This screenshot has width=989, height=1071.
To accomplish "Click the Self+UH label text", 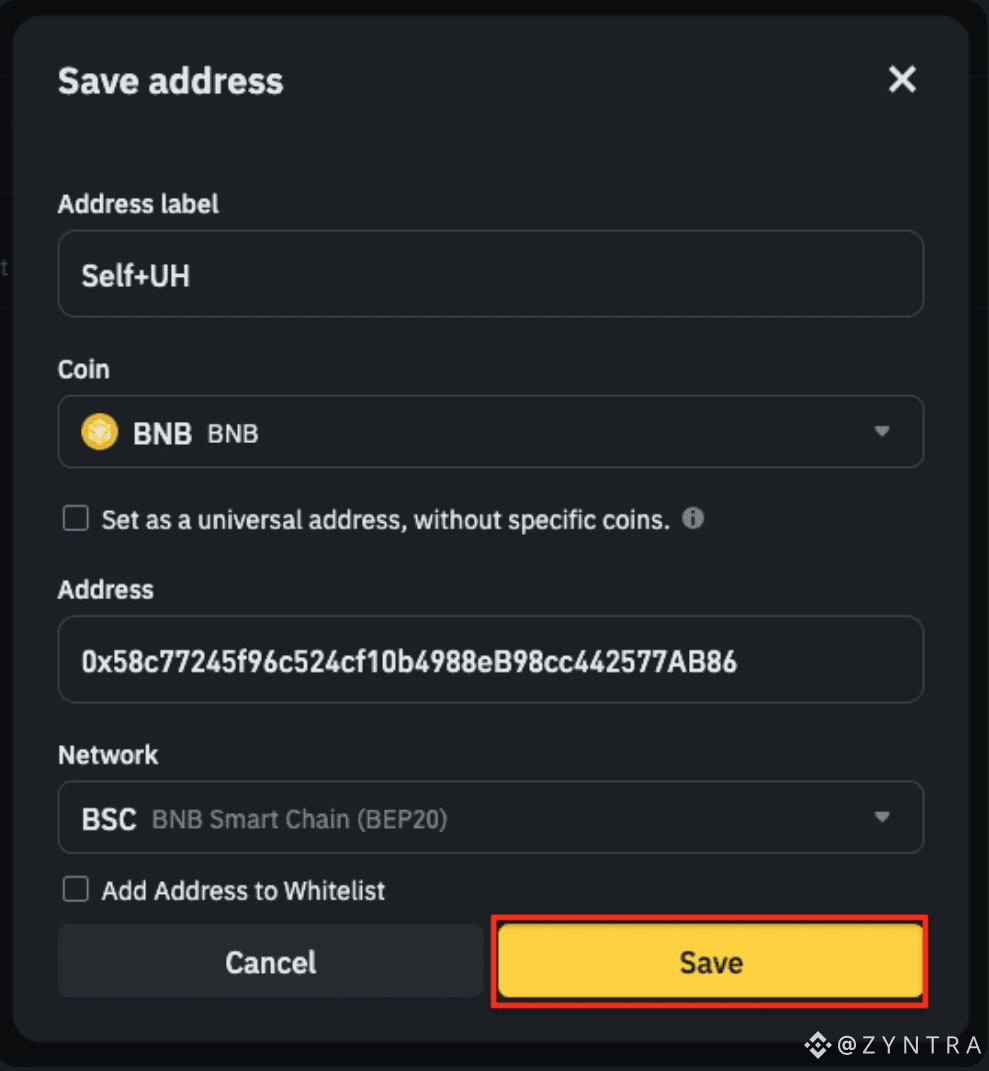I will click(135, 276).
